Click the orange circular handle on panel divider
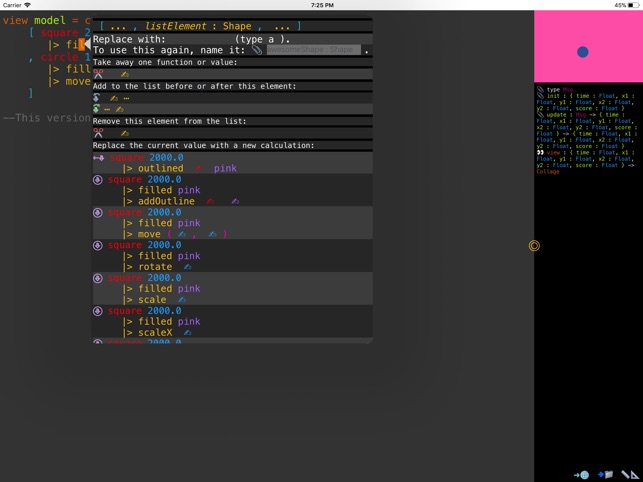 coord(534,246)
